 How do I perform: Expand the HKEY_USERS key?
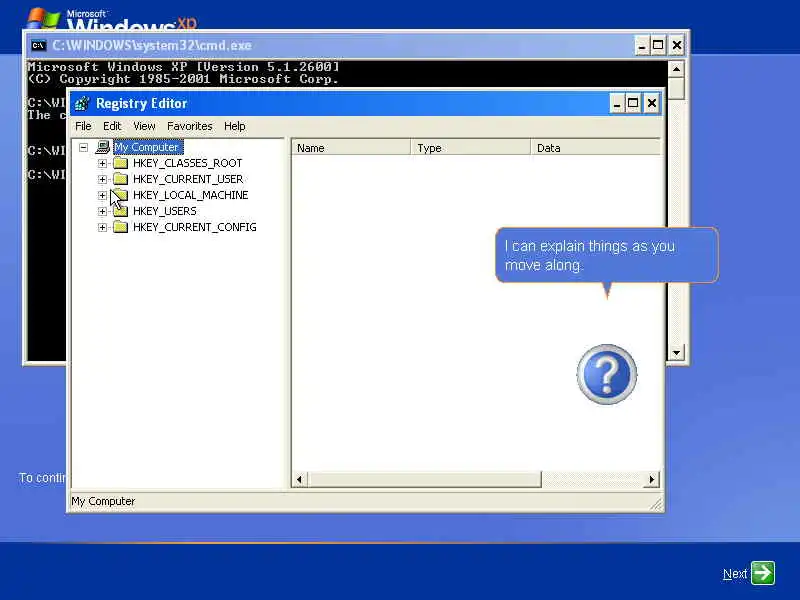[103, 211]
